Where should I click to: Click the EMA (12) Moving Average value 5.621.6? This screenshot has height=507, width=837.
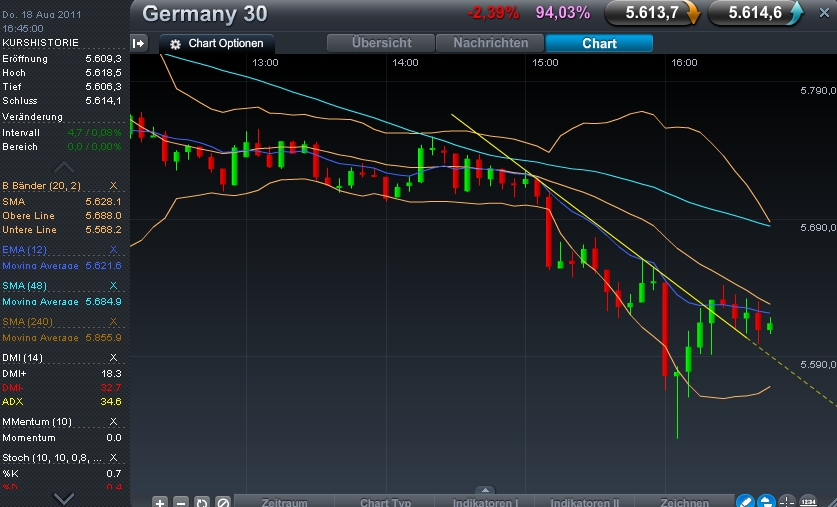(x=104, y=265)
